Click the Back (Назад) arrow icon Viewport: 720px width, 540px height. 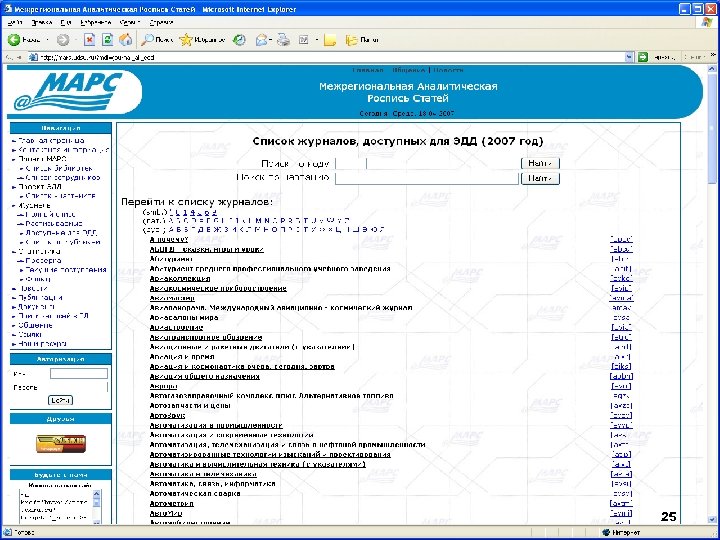[14, 40]
